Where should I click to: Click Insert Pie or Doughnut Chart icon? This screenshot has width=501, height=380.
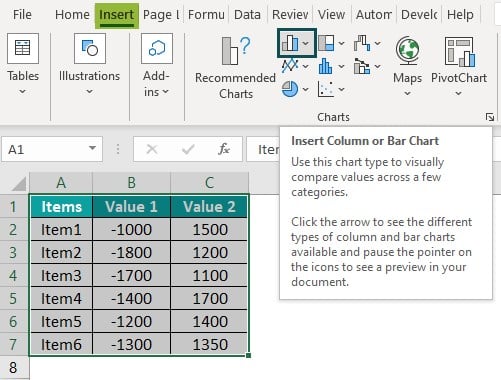click(x=290, y=89)
